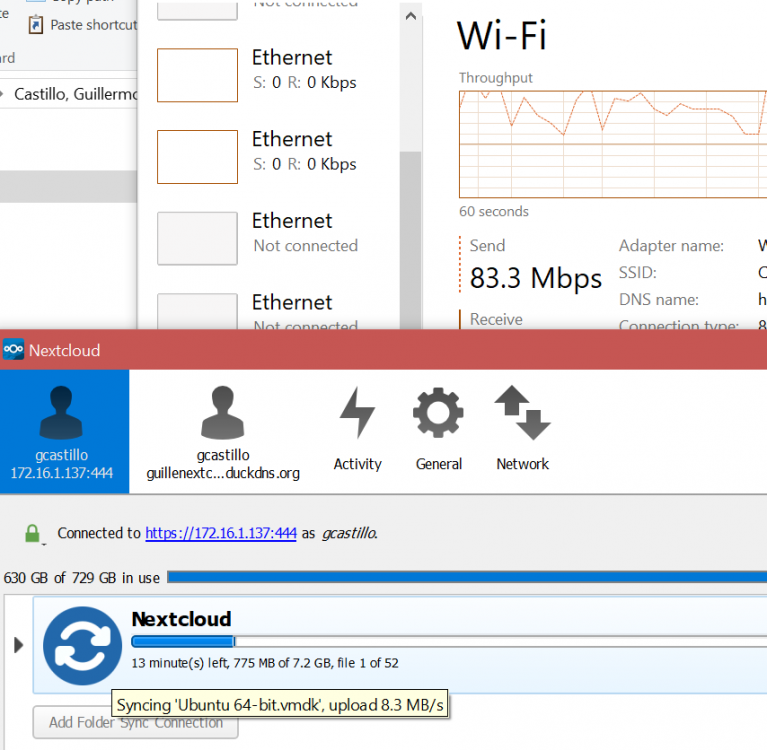This screenshot has width=767, height=750.
Task: Select Castillo, Guillermo in Explorer tree
Action: 75,94
